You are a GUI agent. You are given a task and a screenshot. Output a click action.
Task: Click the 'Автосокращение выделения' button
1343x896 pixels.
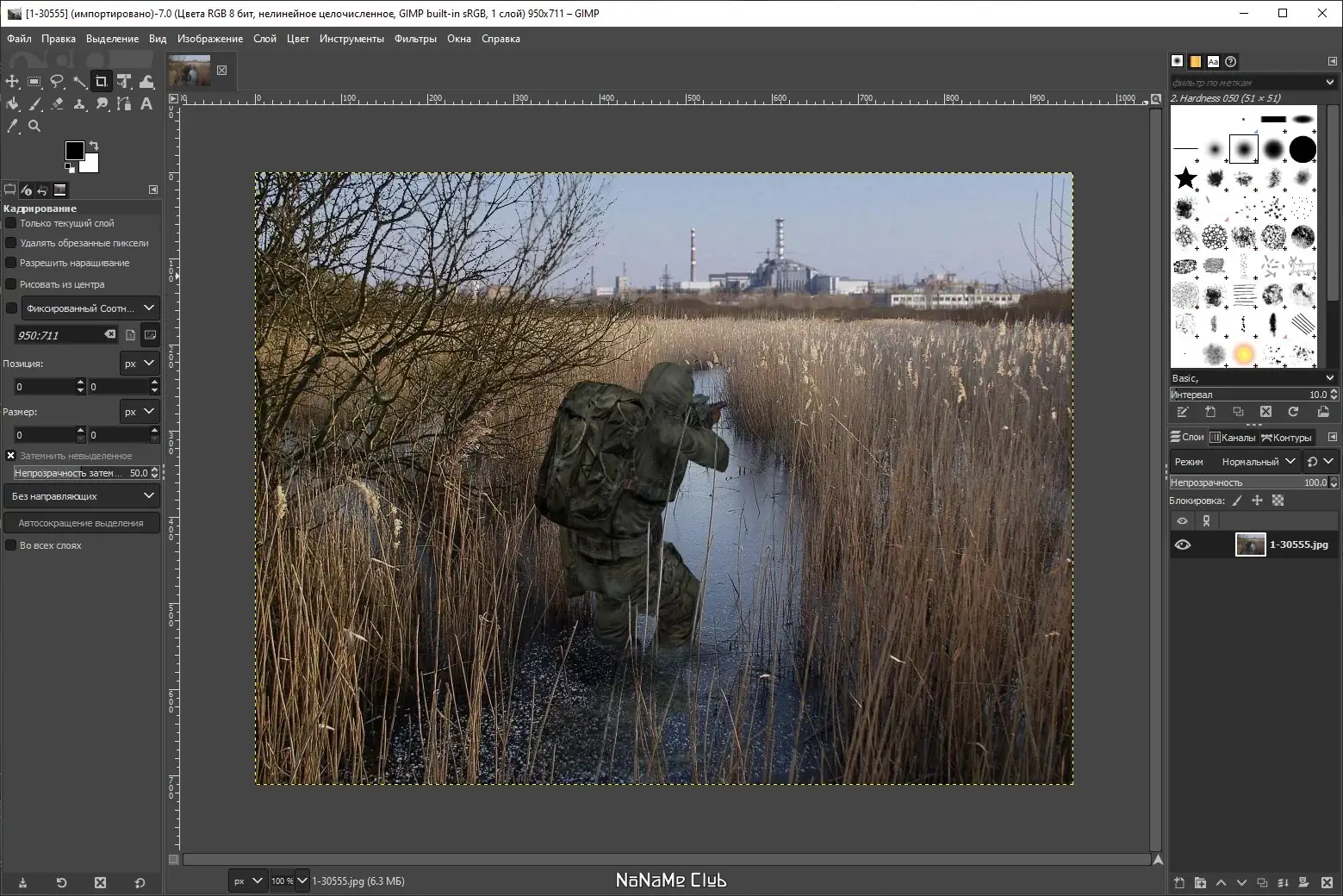81,523
